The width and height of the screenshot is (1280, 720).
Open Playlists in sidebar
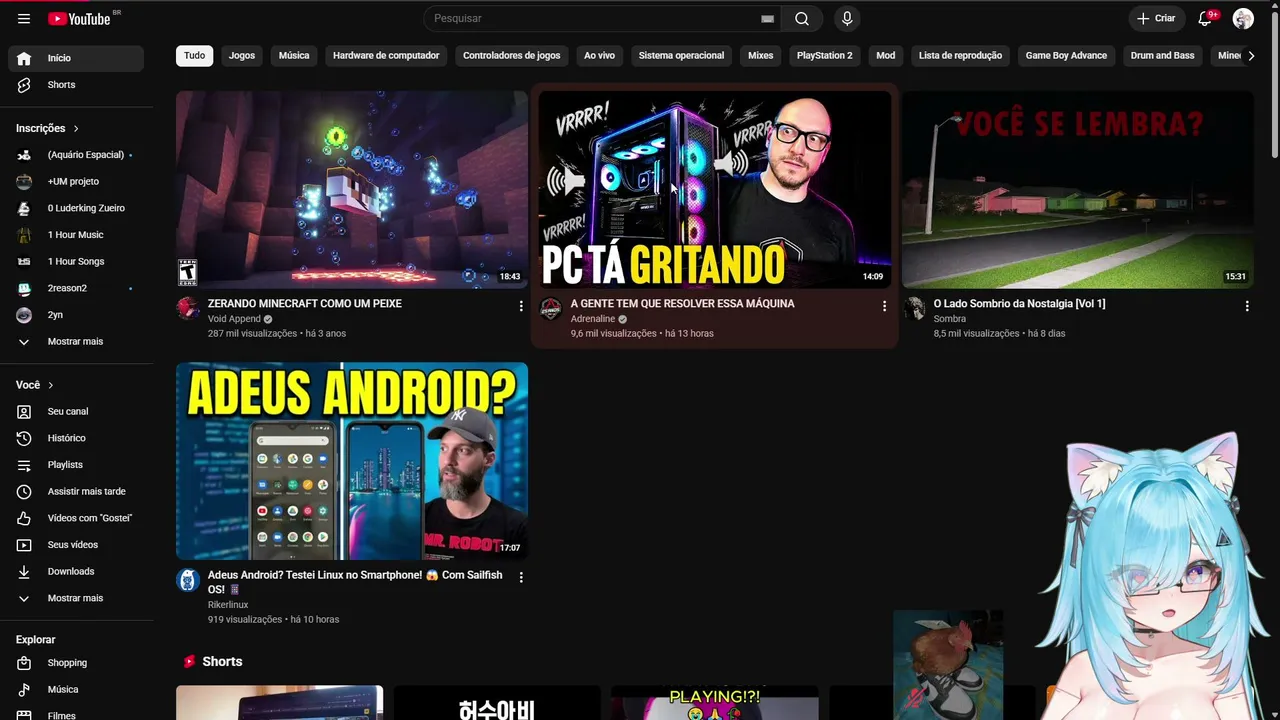[76, 465]
